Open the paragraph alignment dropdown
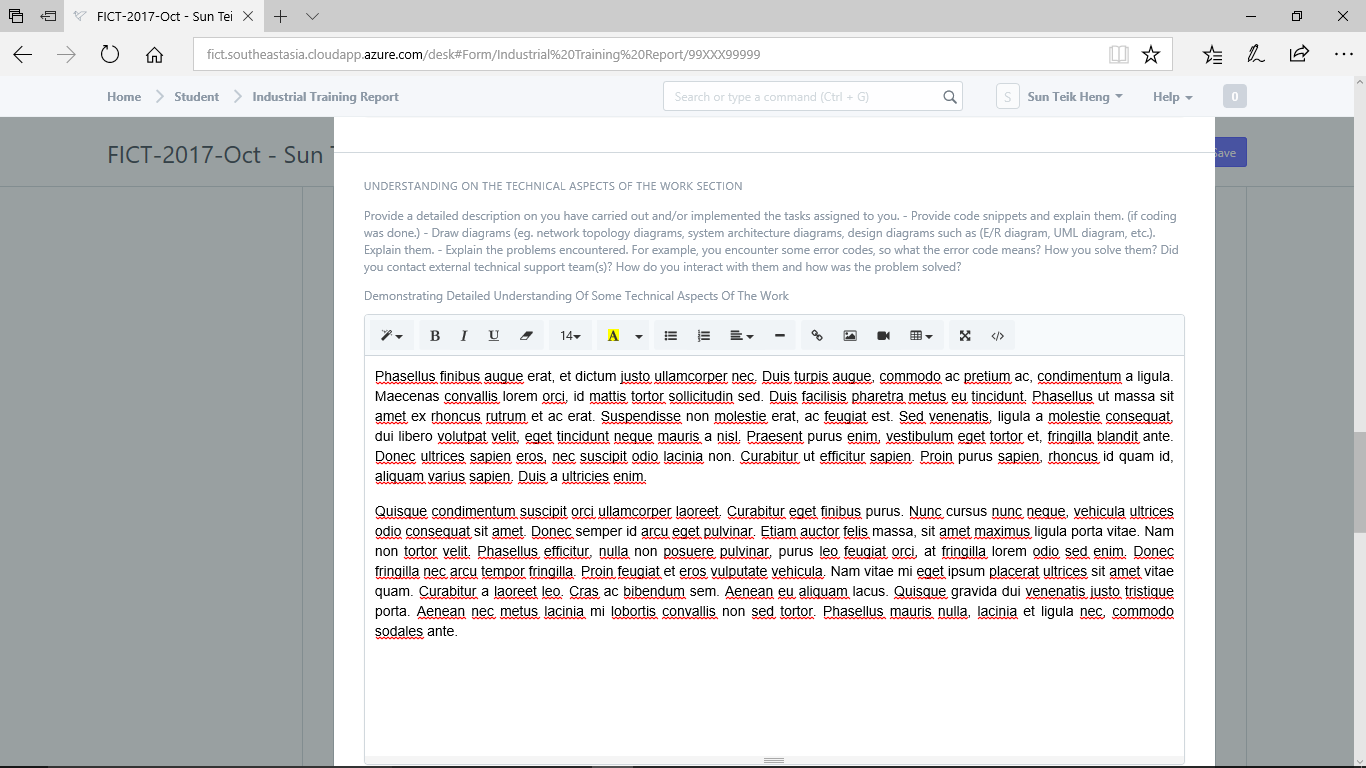This screenshot has height=768, width=1366. 741,336
